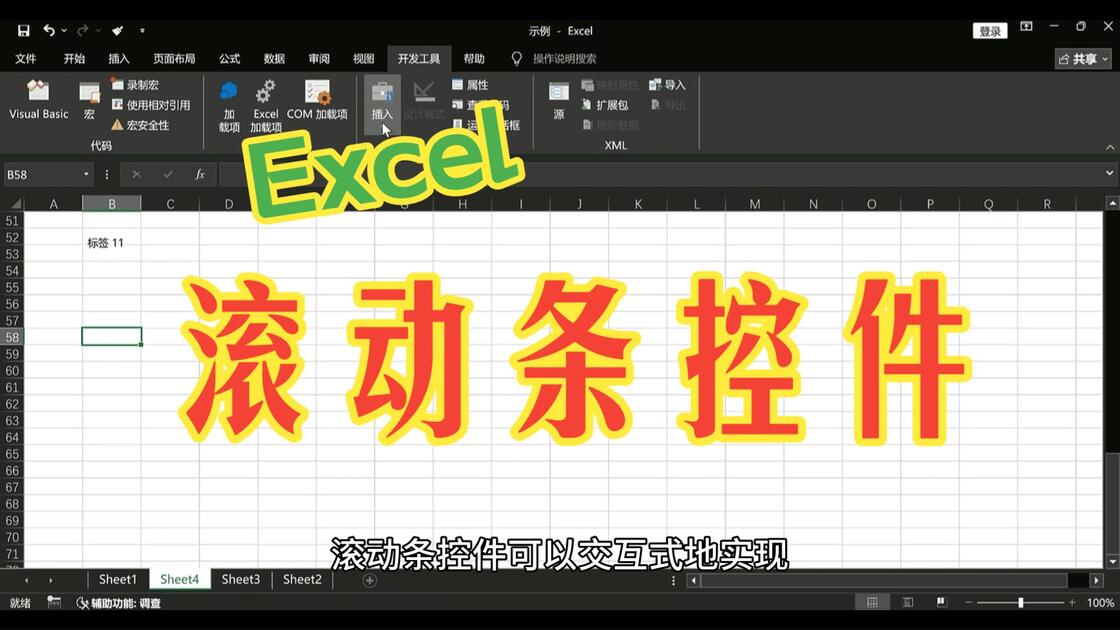Switch to Page Break Preview
The width and height of the screenshot is (1120, 630).
[x=941, y=602]
